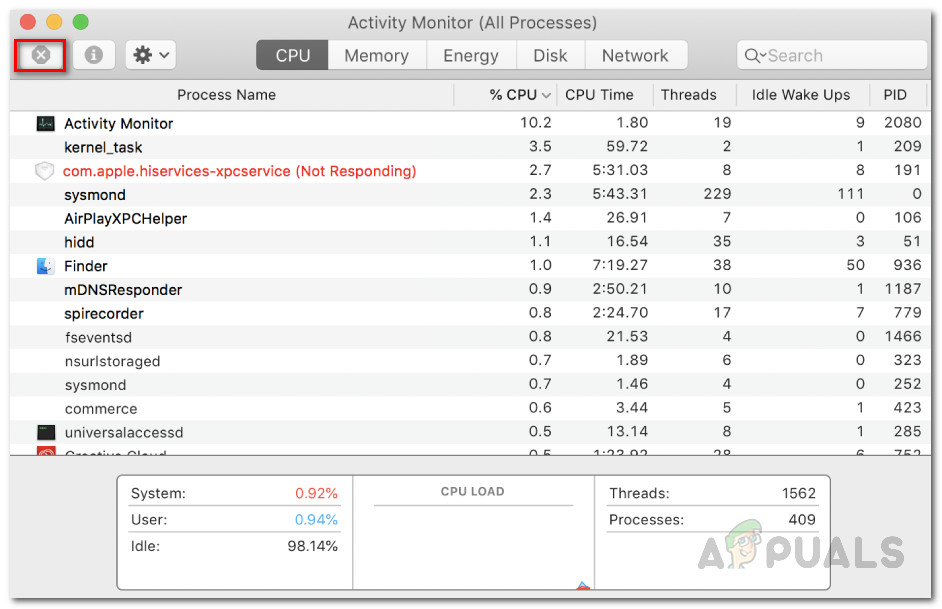Click the inspect process info button
This screenshot has width=942, height=609.
click(x=93, y=55)
